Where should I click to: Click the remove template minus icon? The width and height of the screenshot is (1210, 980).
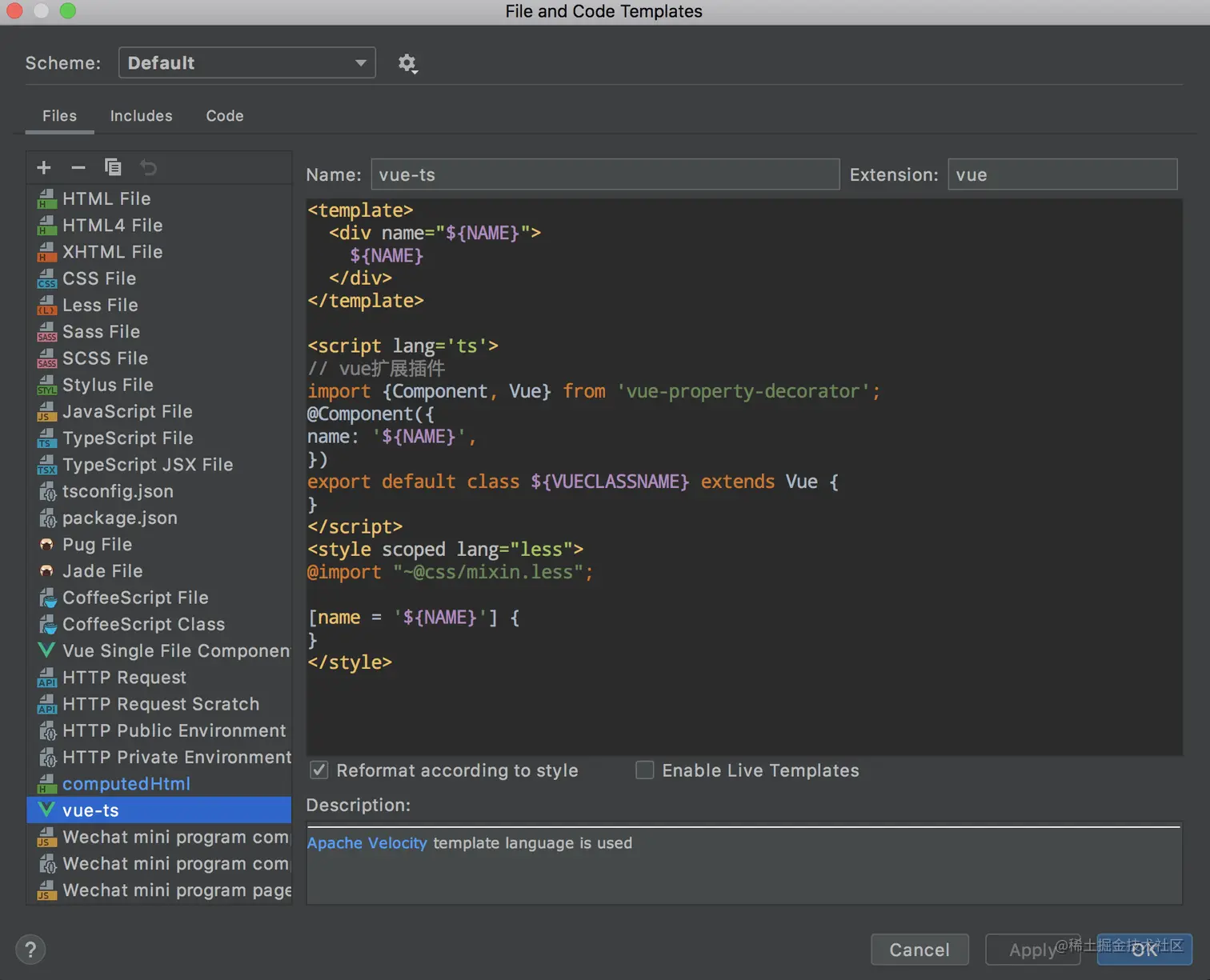(x=78, y=167)
